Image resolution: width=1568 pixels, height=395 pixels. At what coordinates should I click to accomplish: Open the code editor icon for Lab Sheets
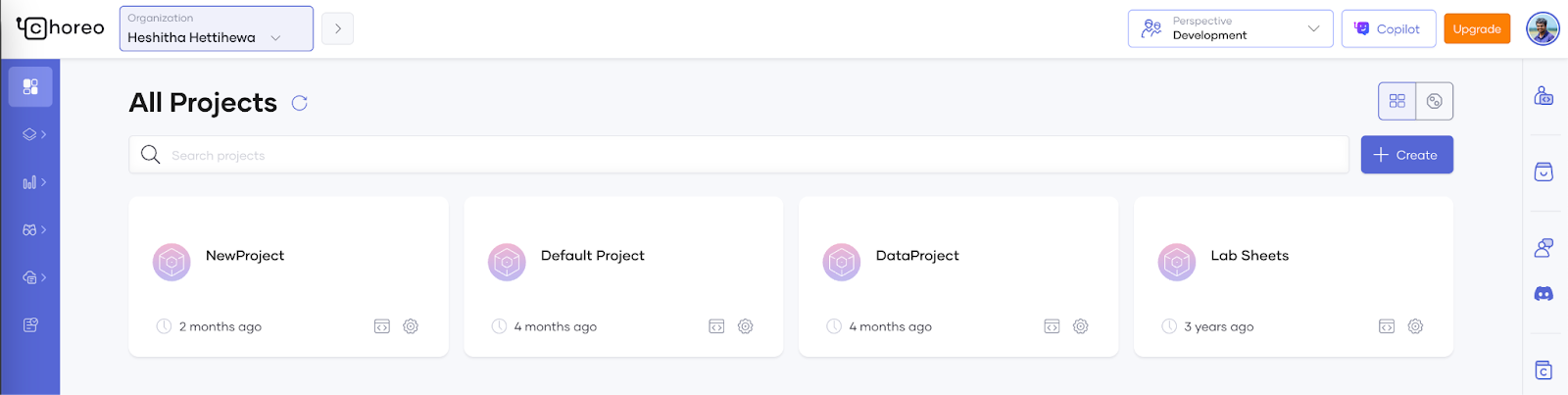(1386, 326)
